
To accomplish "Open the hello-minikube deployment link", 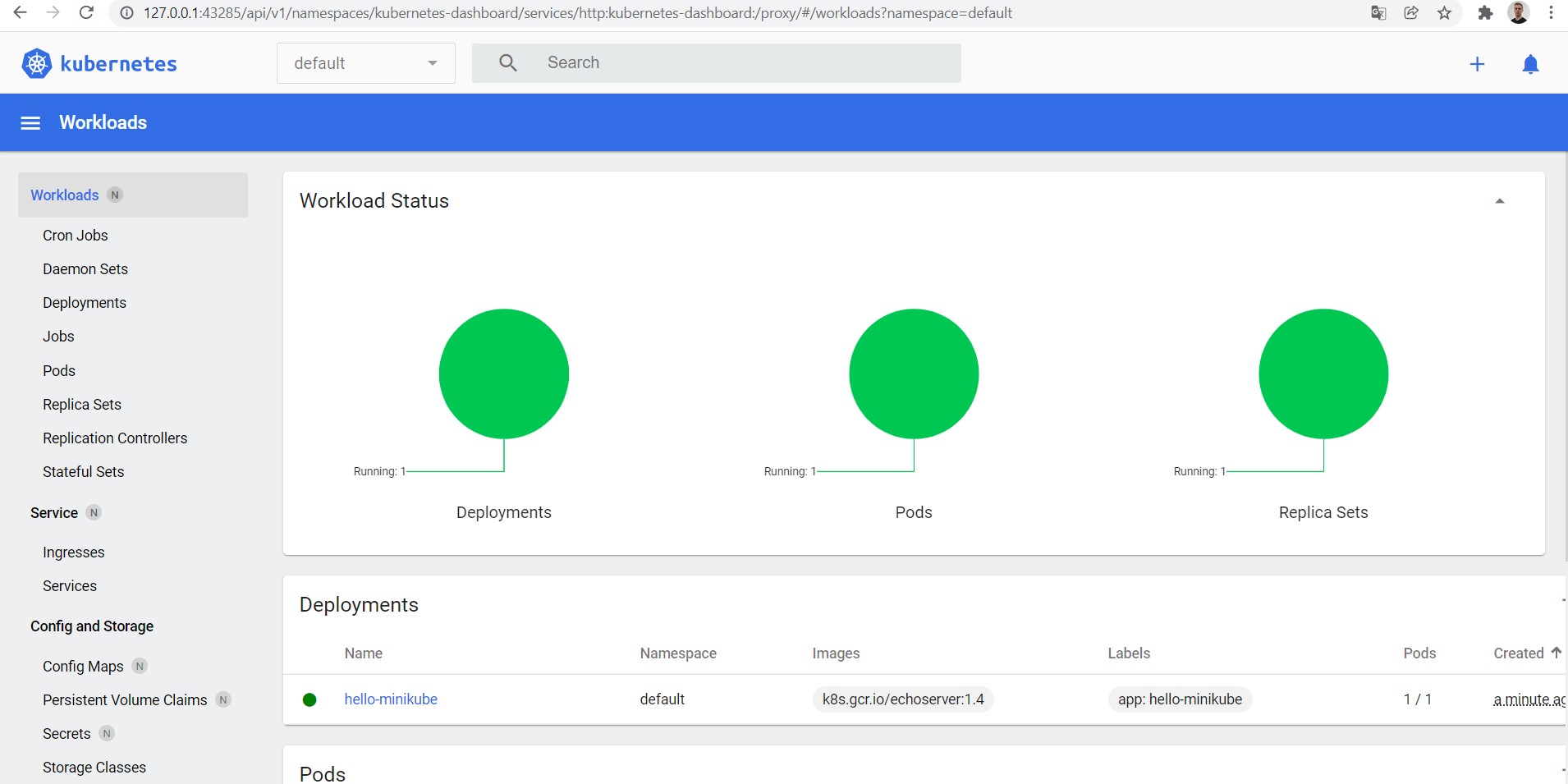I will click(x=391, y=699).
